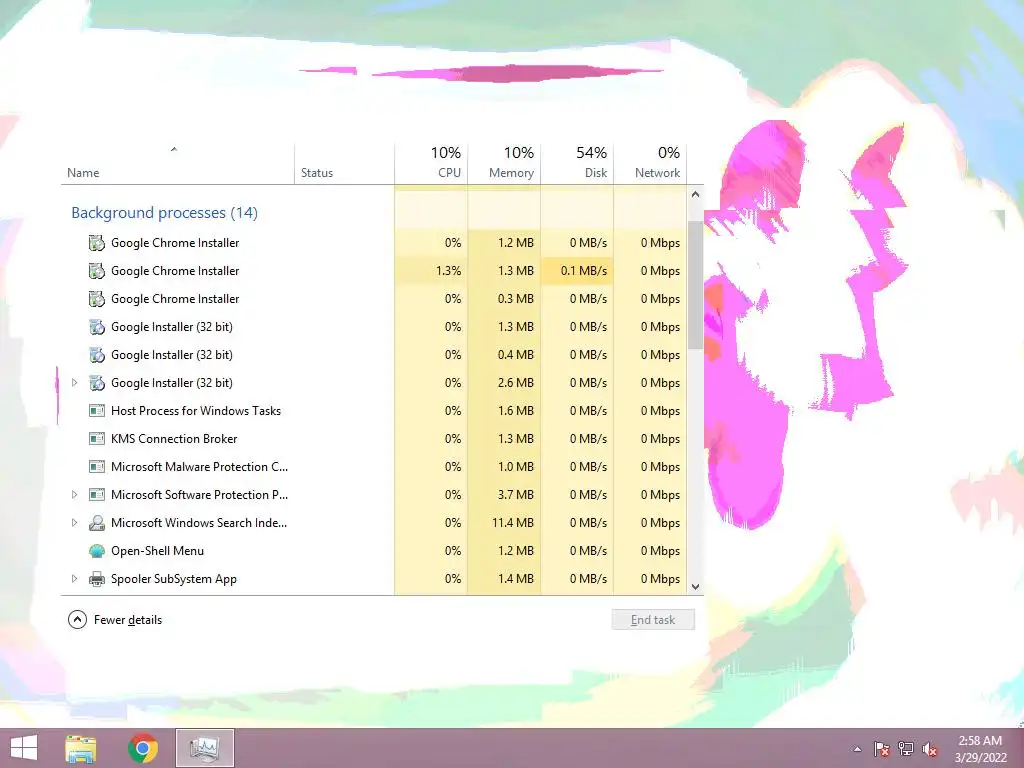Click the 11.4 MB memory value
Screen dimensions: 1024x768
[x=513, y=523]
